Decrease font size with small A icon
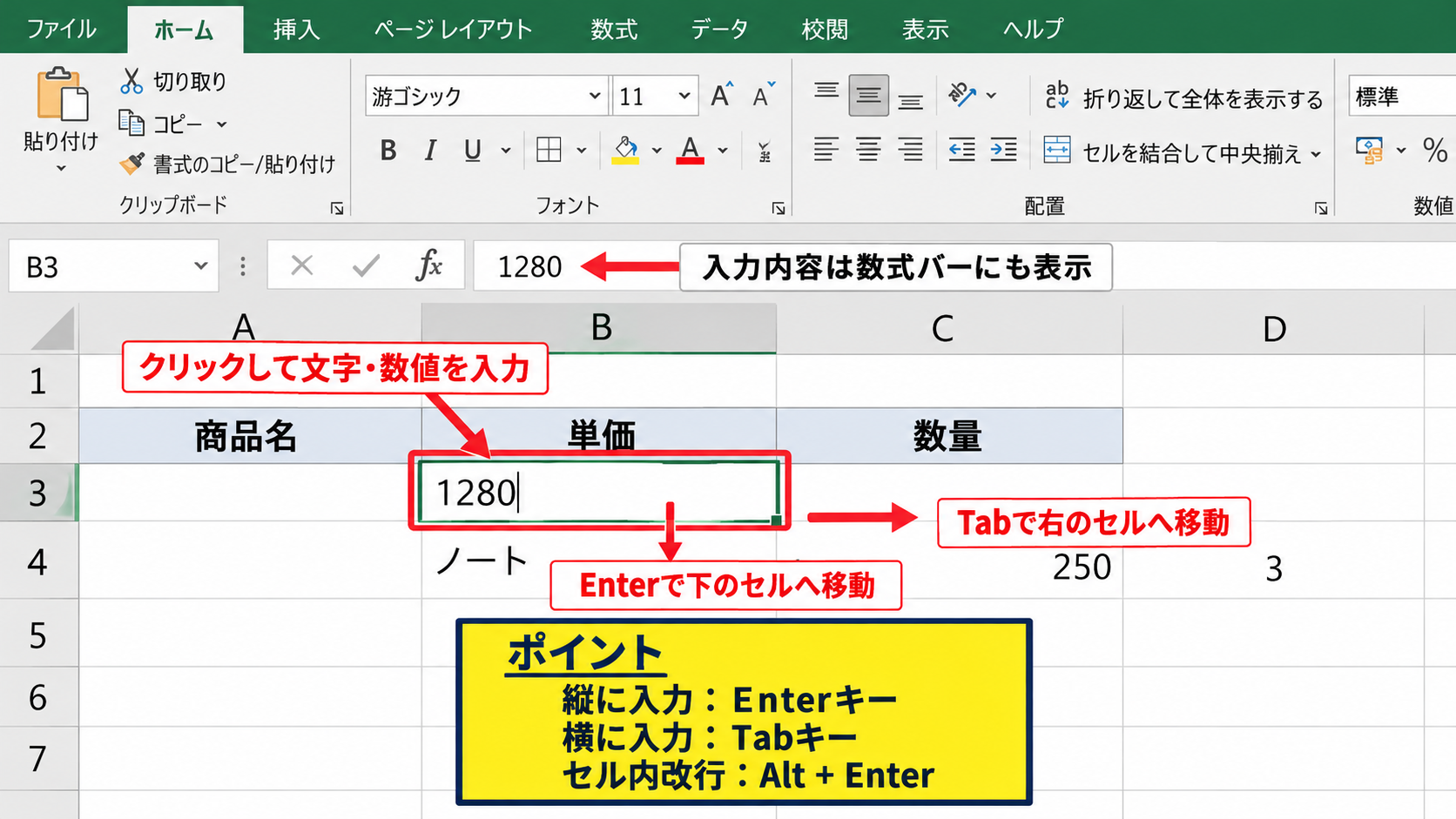 tap(763, 95)
